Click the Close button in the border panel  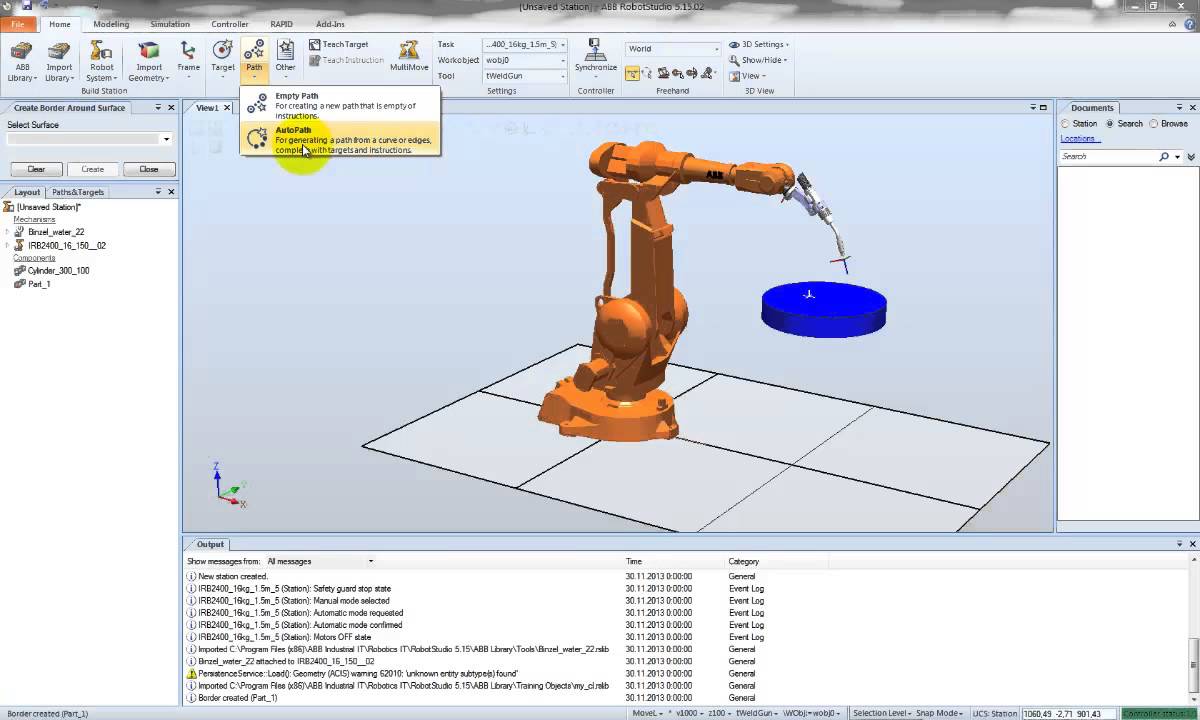point(148,169)
